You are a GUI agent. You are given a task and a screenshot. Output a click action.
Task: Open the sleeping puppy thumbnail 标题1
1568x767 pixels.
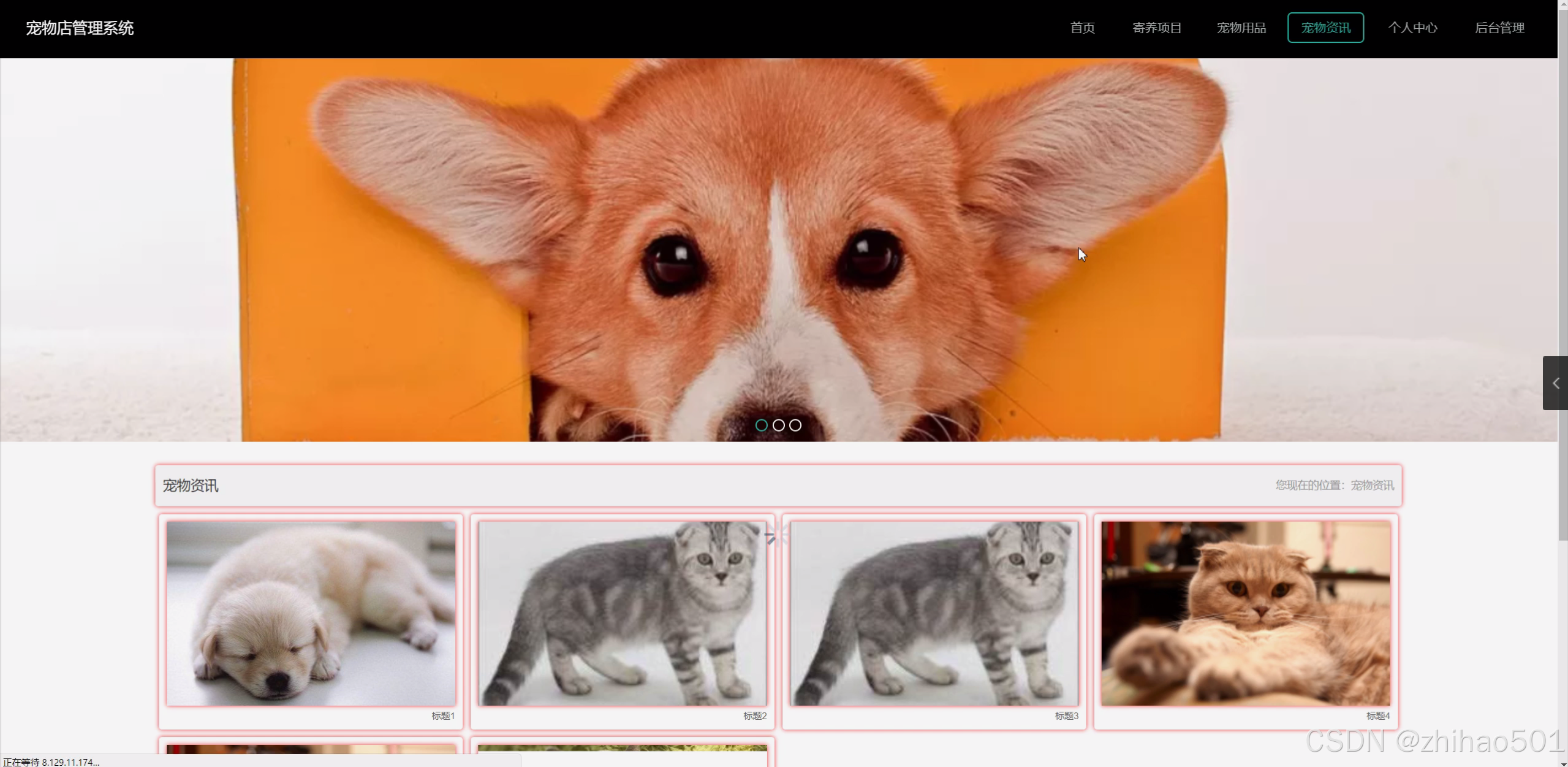(x=311, y=613)
